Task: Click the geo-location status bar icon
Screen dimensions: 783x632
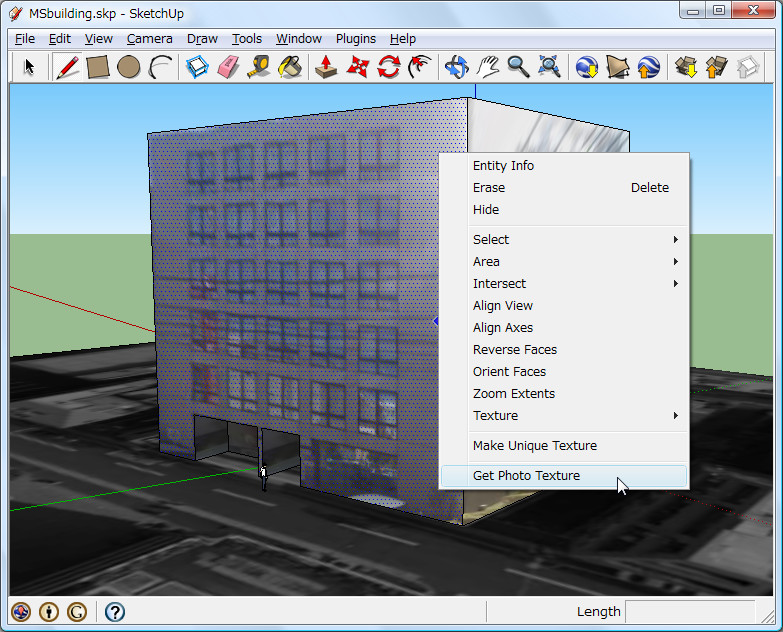Action: [21, 612]
